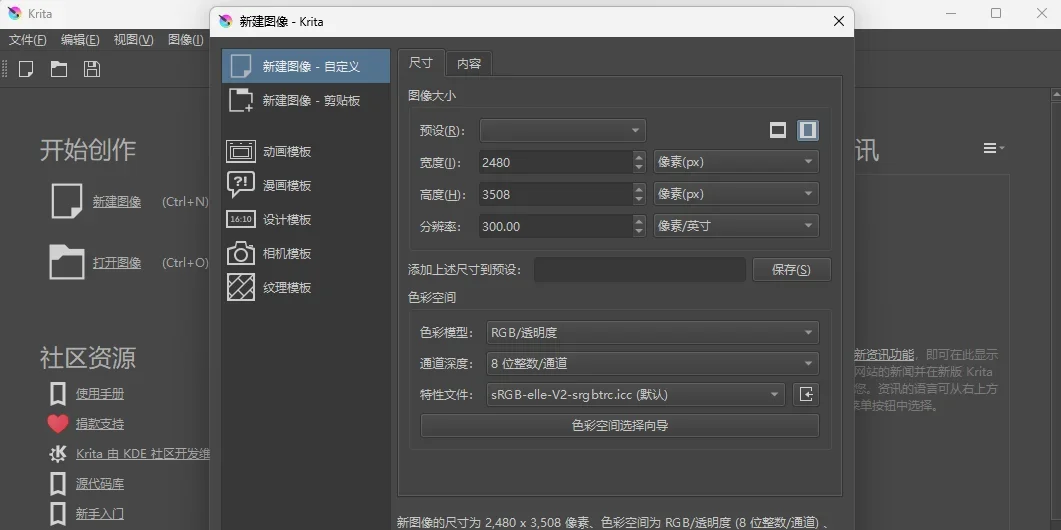Increase resolution with stepper up arrow
Screen dimensions: 1061x530
639,220
